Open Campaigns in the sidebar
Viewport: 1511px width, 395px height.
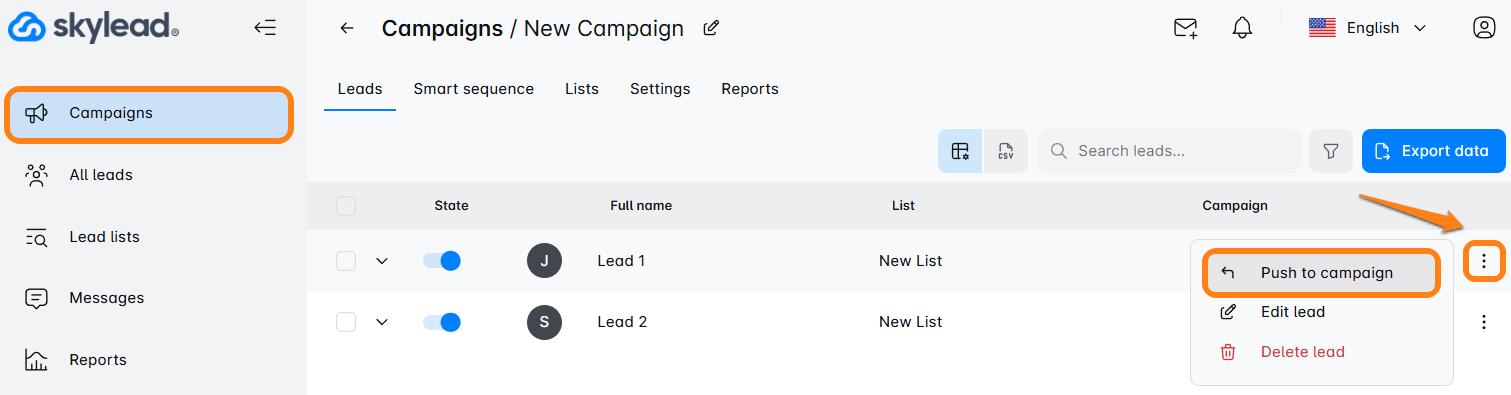click(x=150, y=114)
